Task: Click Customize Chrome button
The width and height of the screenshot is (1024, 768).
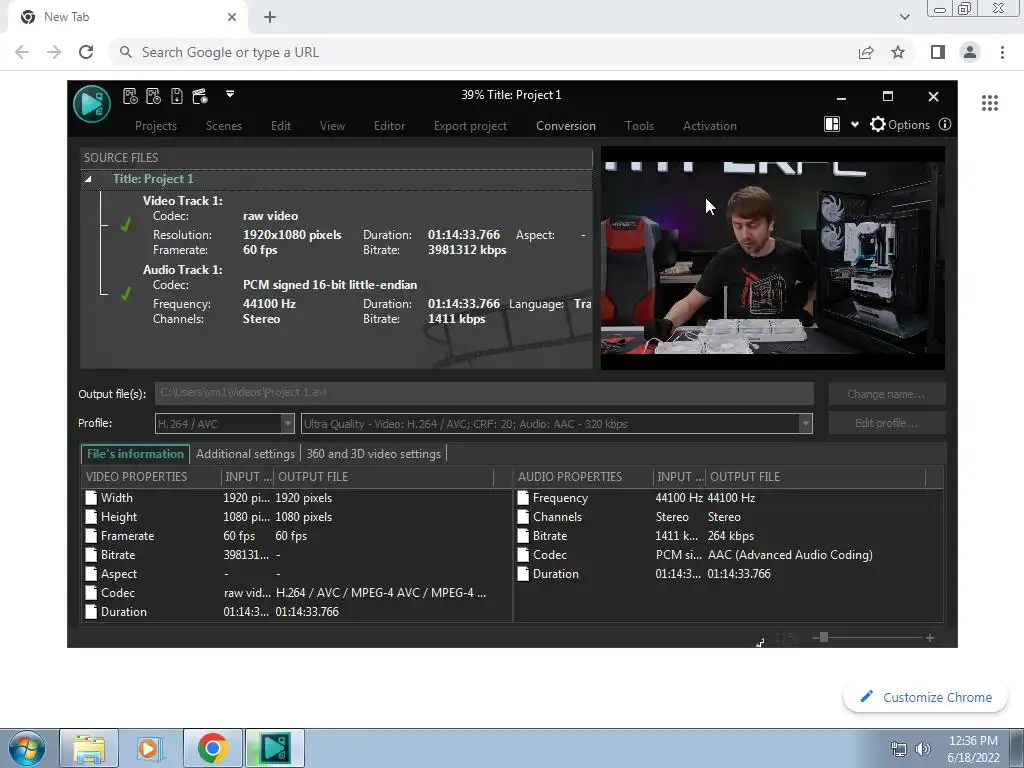Action: pos(926,697)
